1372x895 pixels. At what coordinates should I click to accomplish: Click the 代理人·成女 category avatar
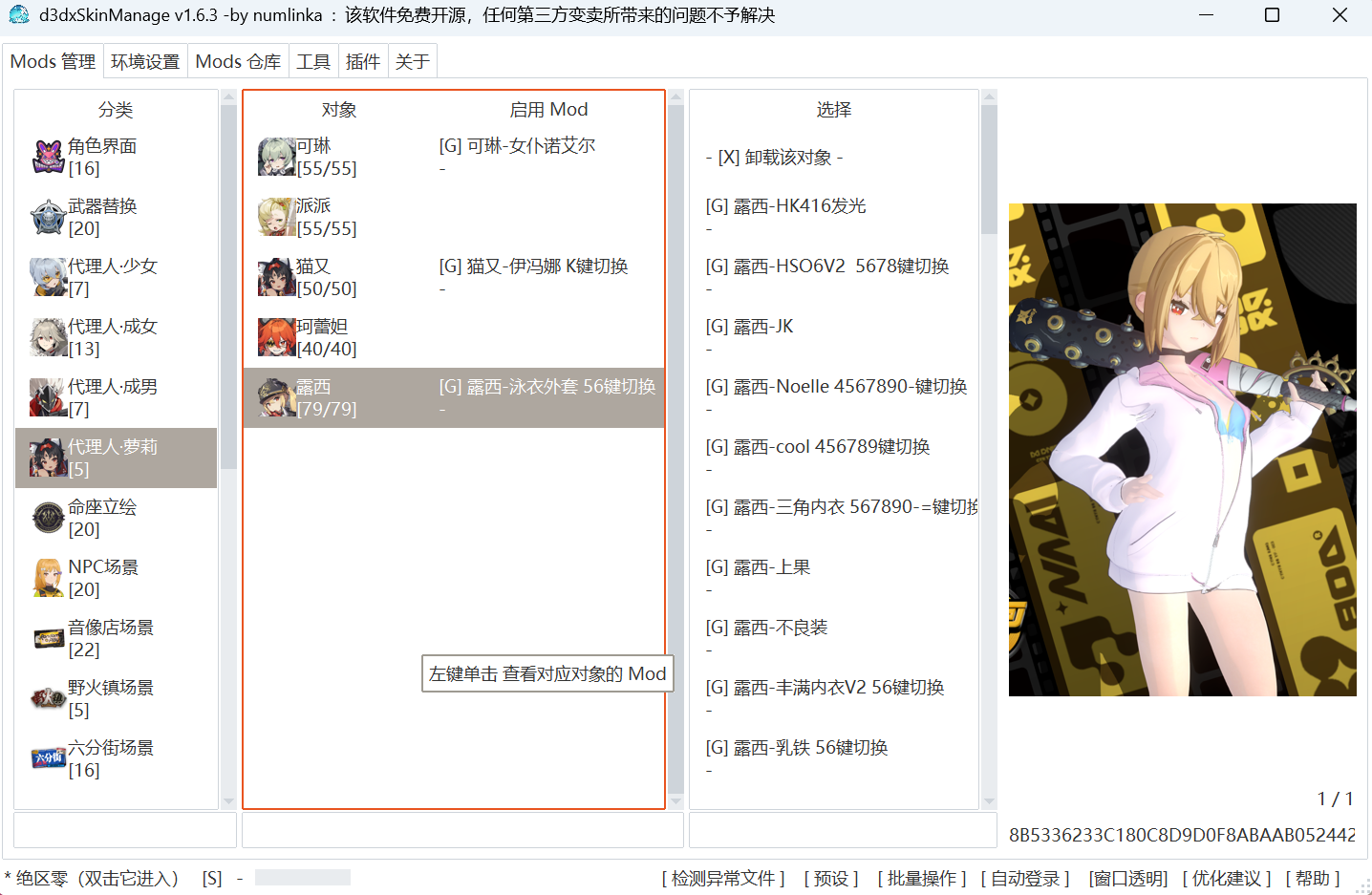(x=48, y=337)
